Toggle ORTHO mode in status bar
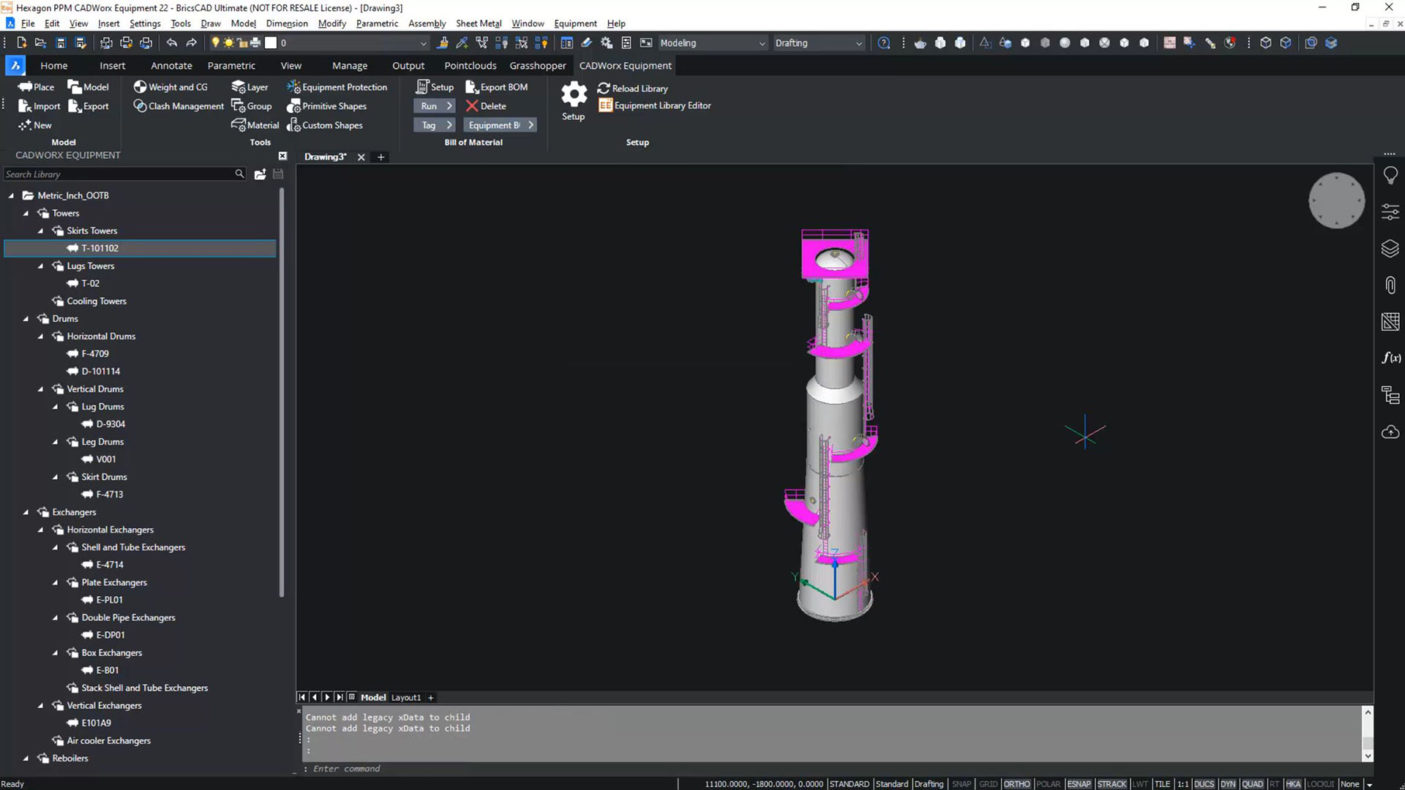 pos(1016,784)
